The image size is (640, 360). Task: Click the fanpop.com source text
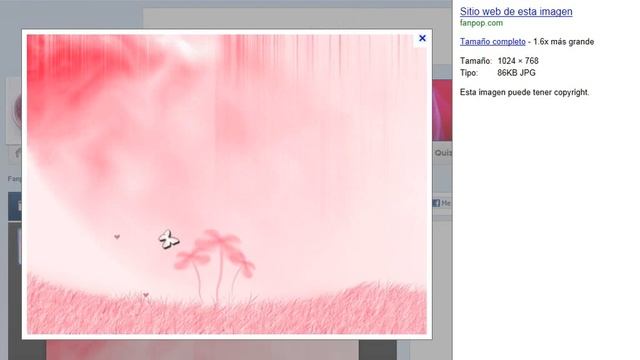(481, 23)
